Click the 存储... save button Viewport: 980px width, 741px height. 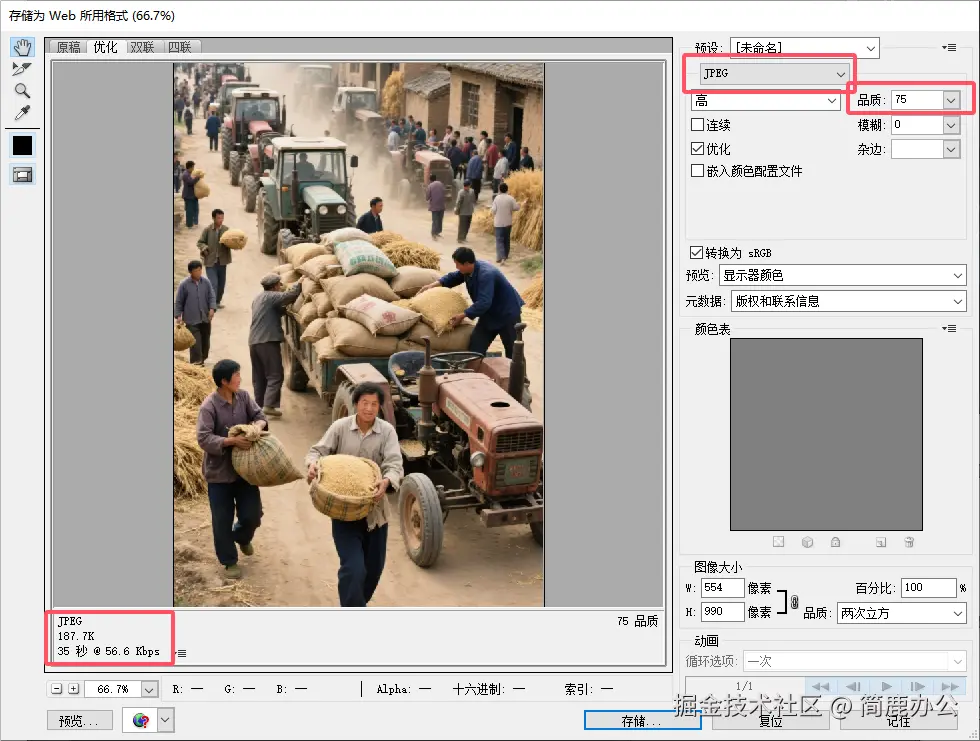[642, 721]
